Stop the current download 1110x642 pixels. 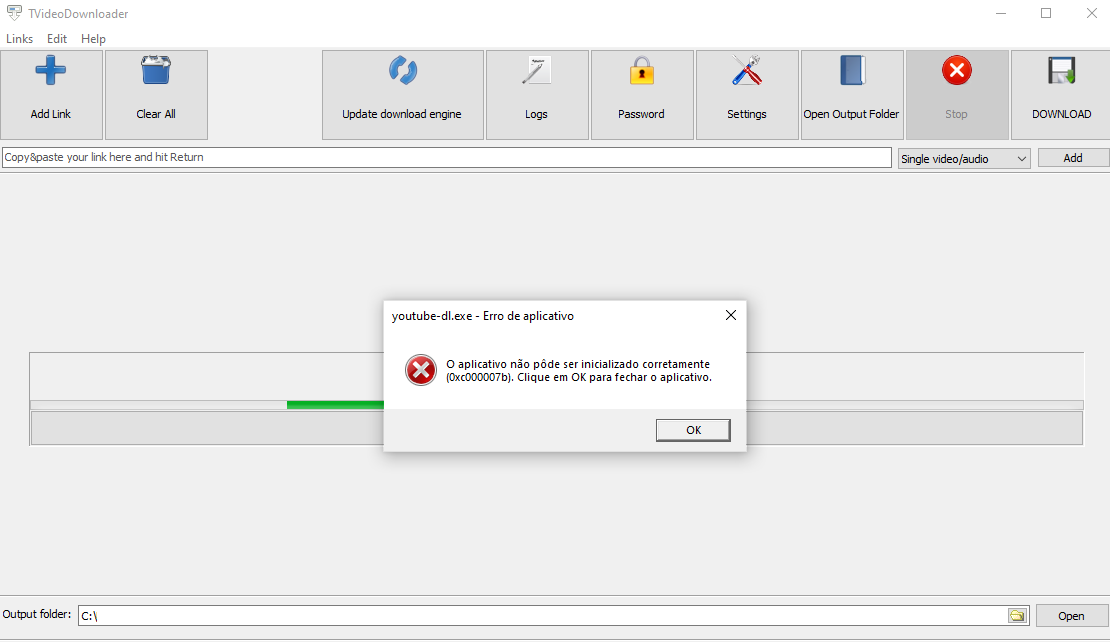point(957,95)
